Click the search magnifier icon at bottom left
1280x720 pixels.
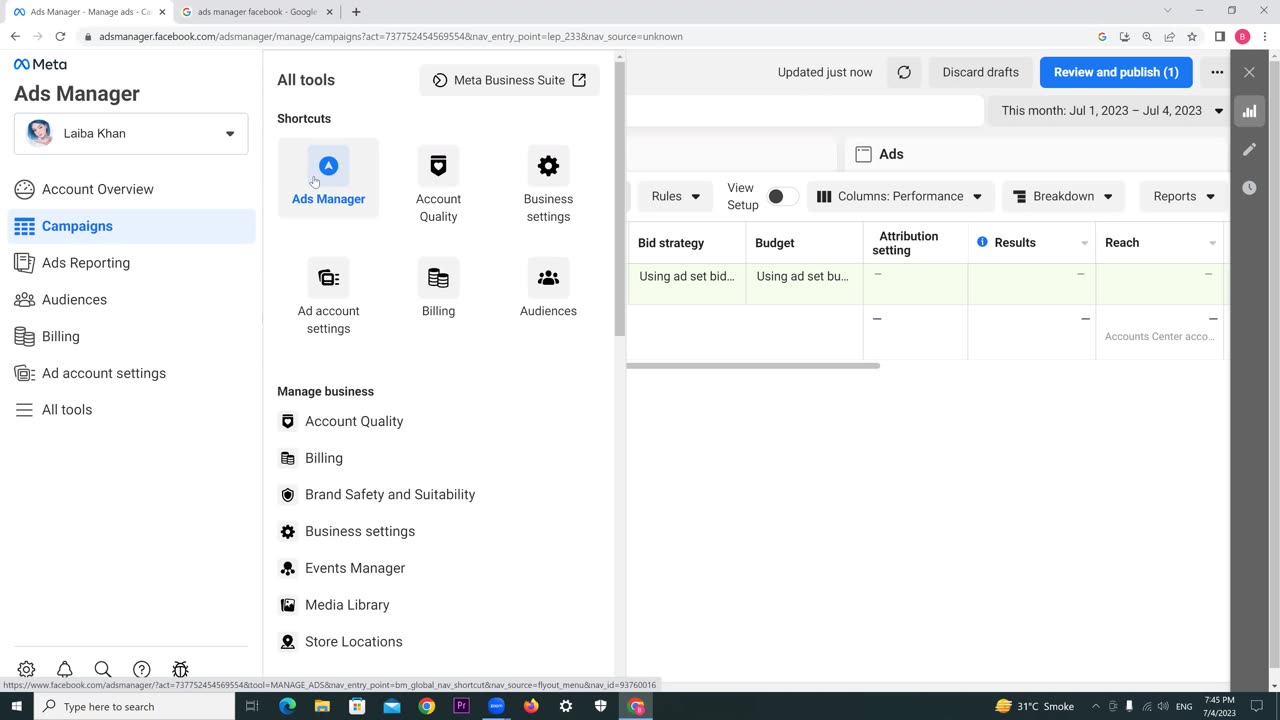[x=102, y=669]
